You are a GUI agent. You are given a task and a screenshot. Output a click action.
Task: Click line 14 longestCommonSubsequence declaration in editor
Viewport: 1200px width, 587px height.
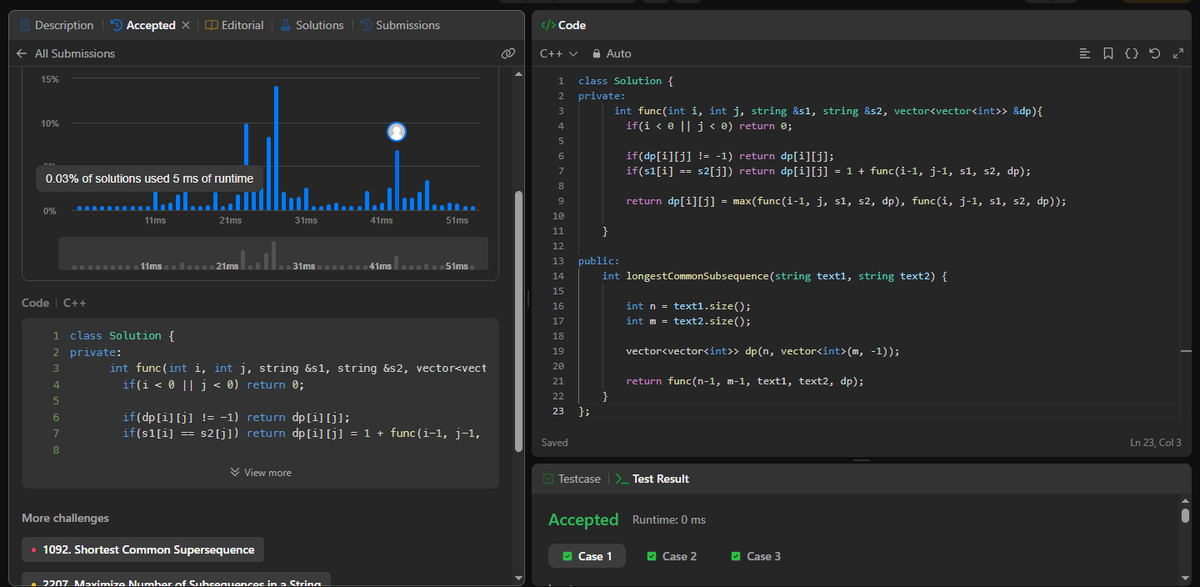pos(774,275)
